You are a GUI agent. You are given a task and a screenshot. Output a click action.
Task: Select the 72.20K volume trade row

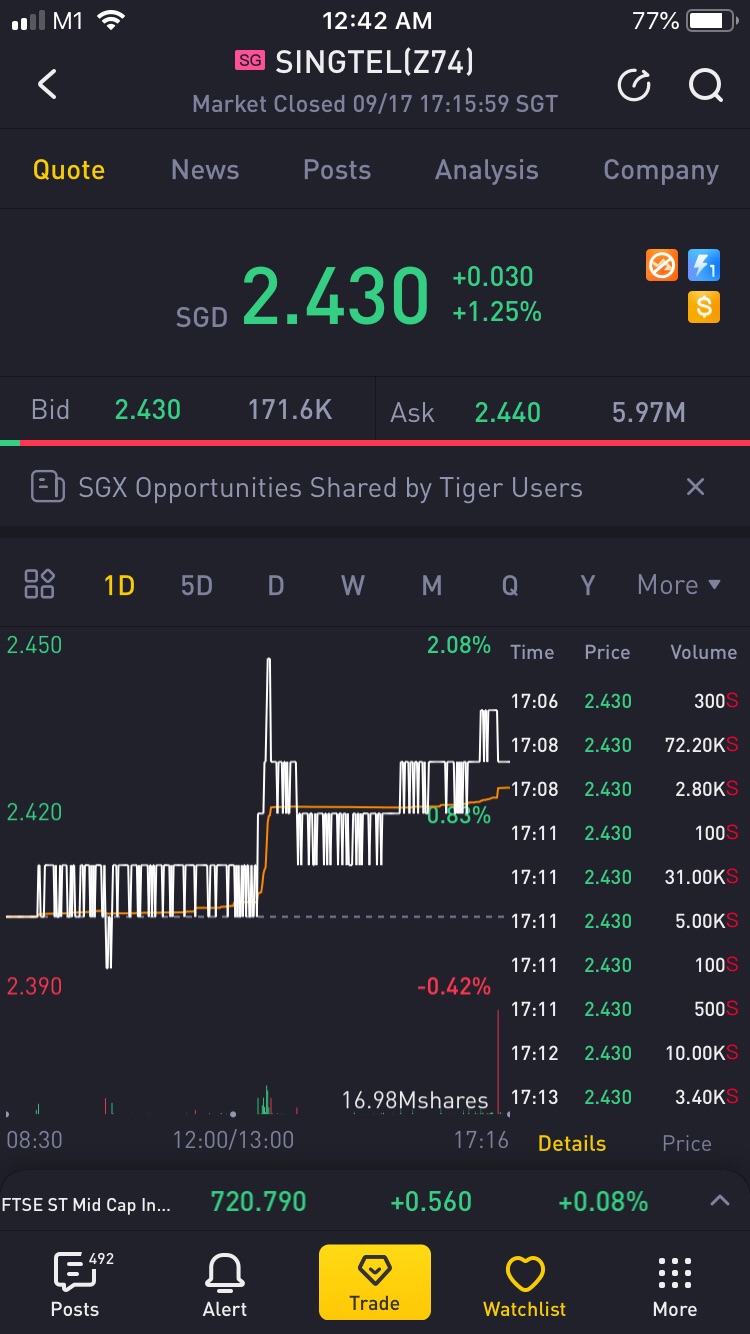pos(625,745)
